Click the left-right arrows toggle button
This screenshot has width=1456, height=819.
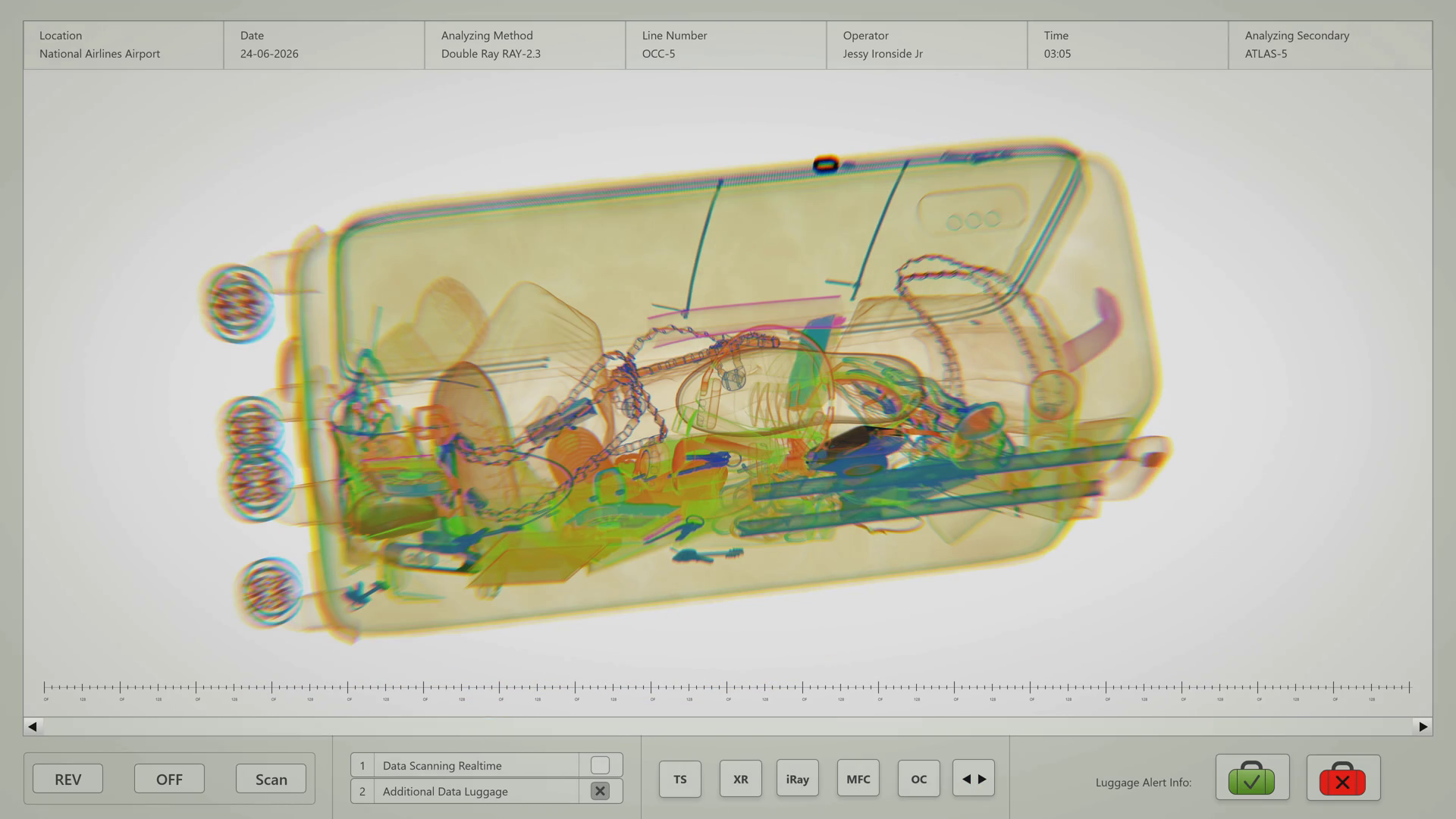pyautogui.click(x=974, y=779)
